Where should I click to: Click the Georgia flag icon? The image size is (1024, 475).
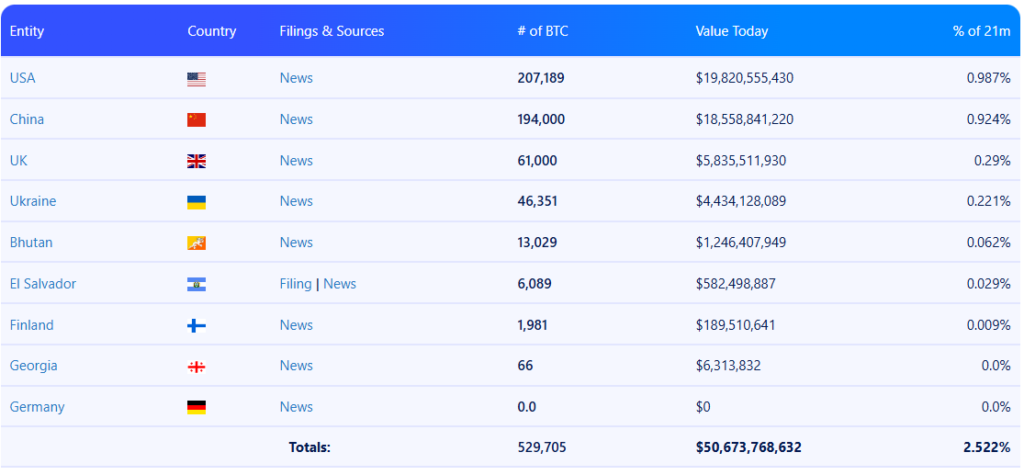click(x=196, y=367)
